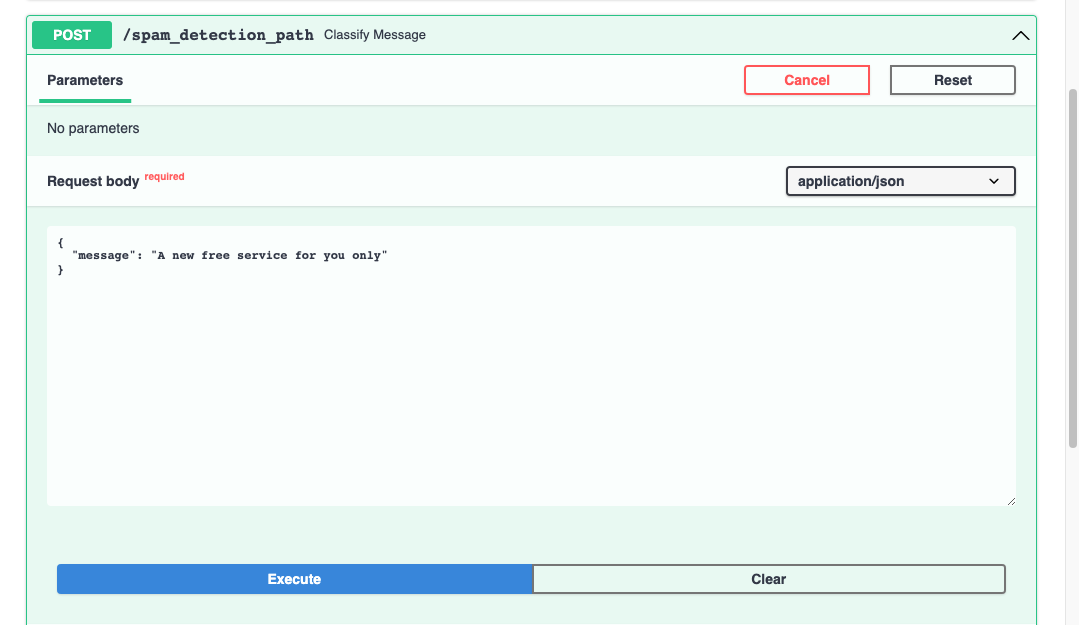Switch to the Parameters tab
This screenshot has width=1079, height=625.
[x=85, y=80]
